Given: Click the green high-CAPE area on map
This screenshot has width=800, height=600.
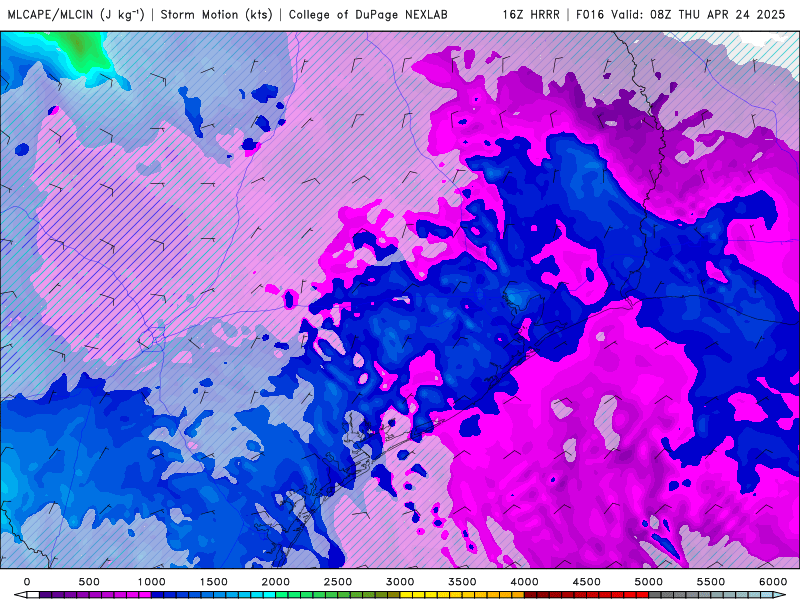Looking at the screenshot, I should pyautogui.click(x=82, y=50).
